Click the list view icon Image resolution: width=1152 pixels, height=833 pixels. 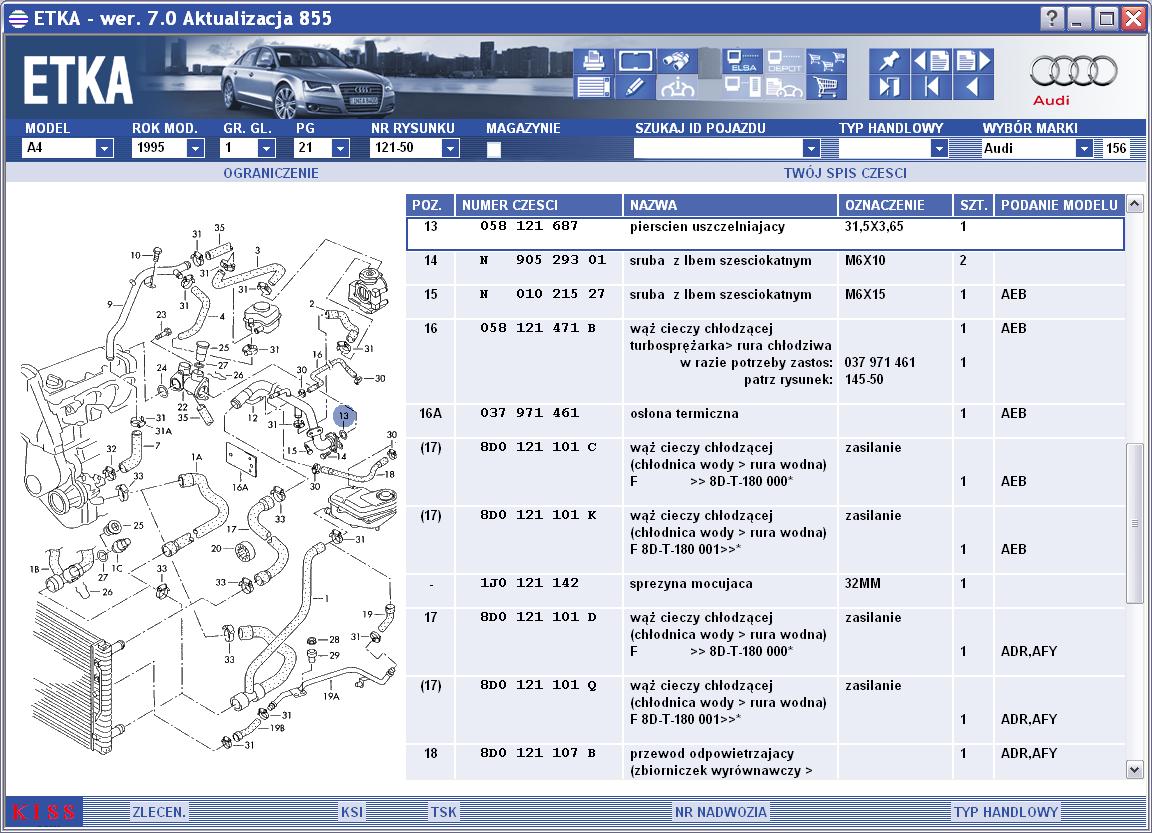point(592,87)
